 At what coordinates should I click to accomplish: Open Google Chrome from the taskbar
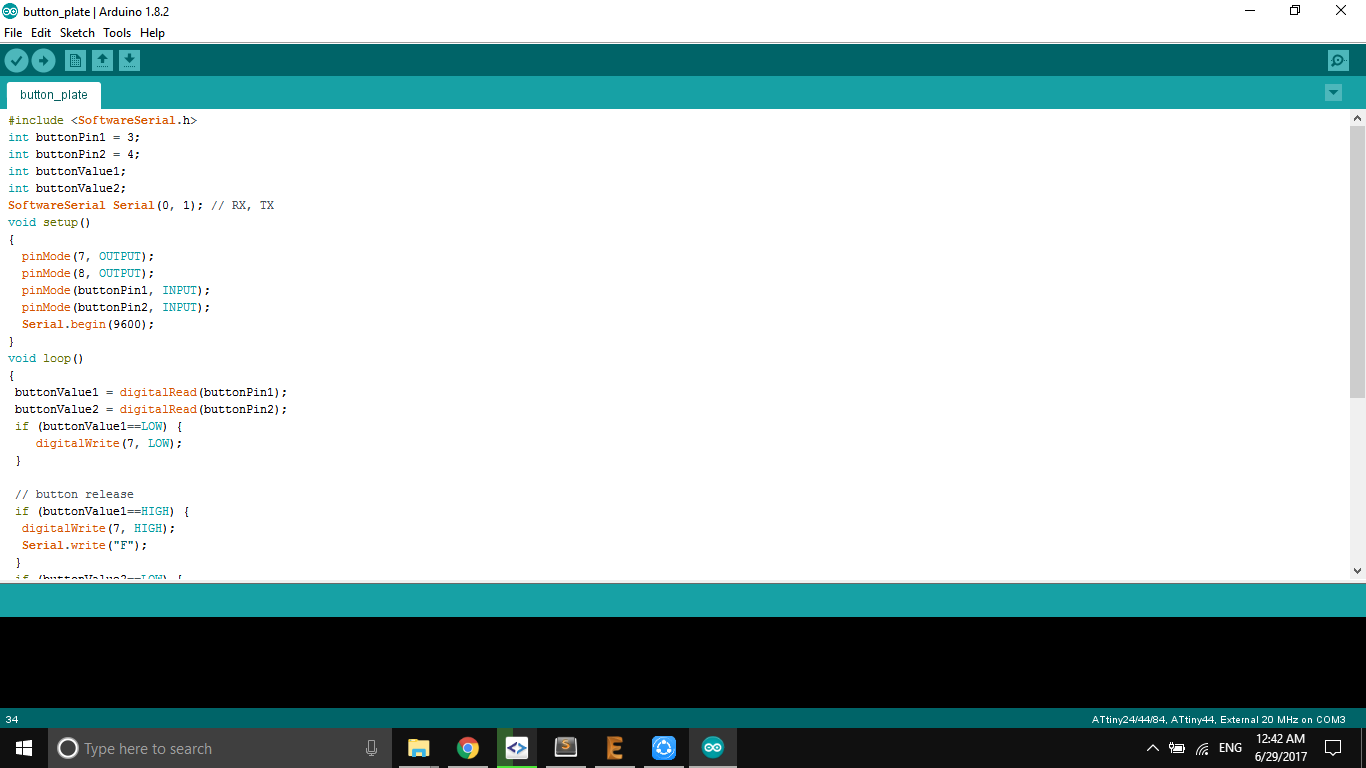(467, 748)
